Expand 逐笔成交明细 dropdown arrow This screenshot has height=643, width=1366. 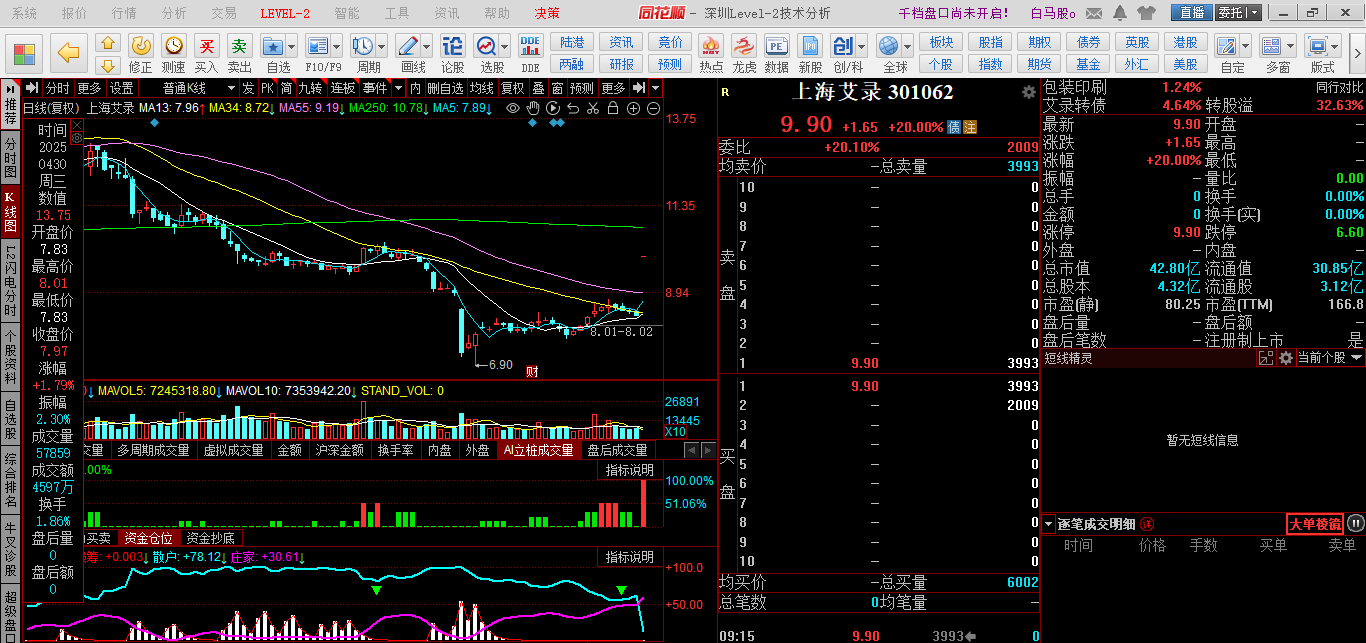click(x=1048, y=524)
